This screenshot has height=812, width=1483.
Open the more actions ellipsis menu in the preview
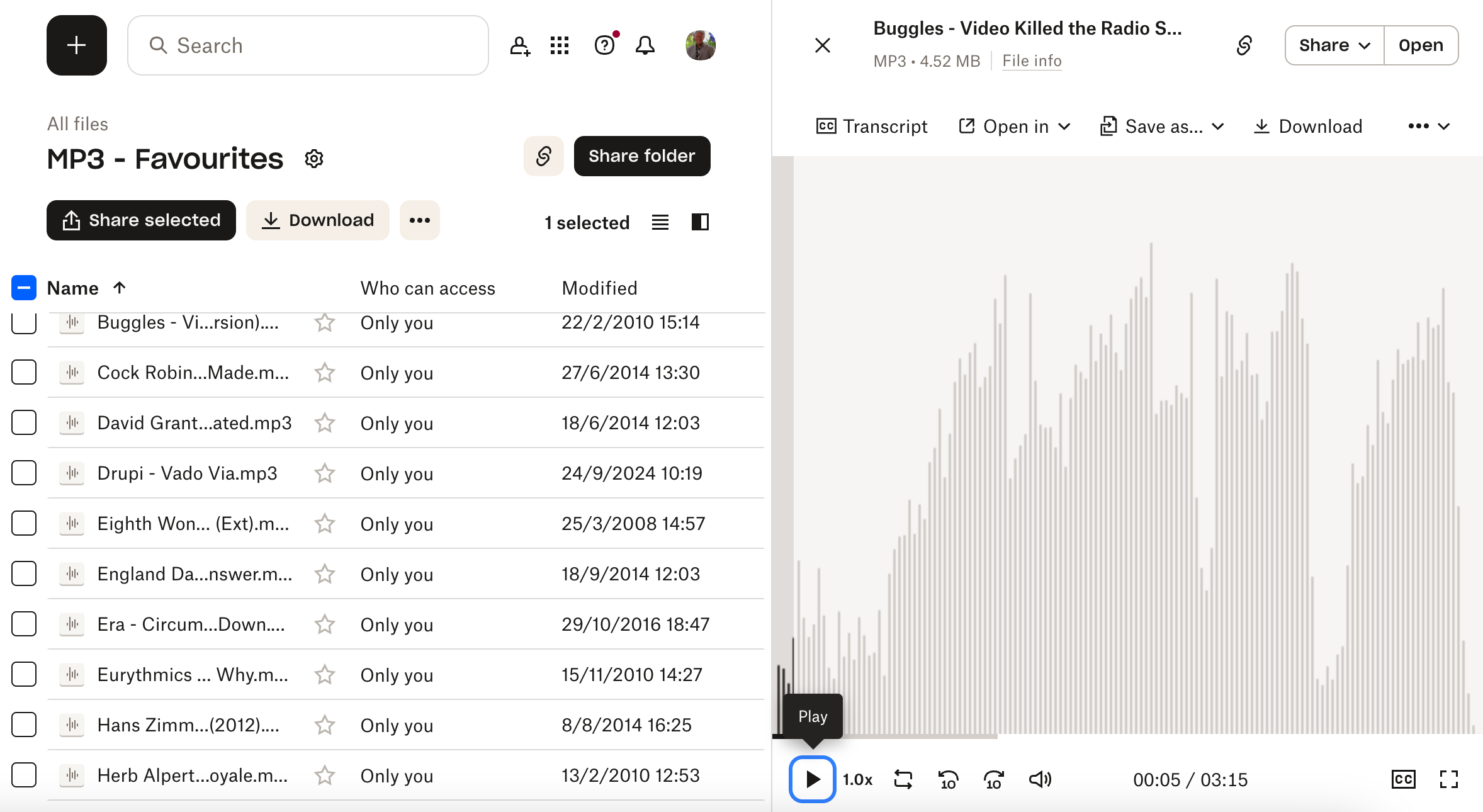1428,127
